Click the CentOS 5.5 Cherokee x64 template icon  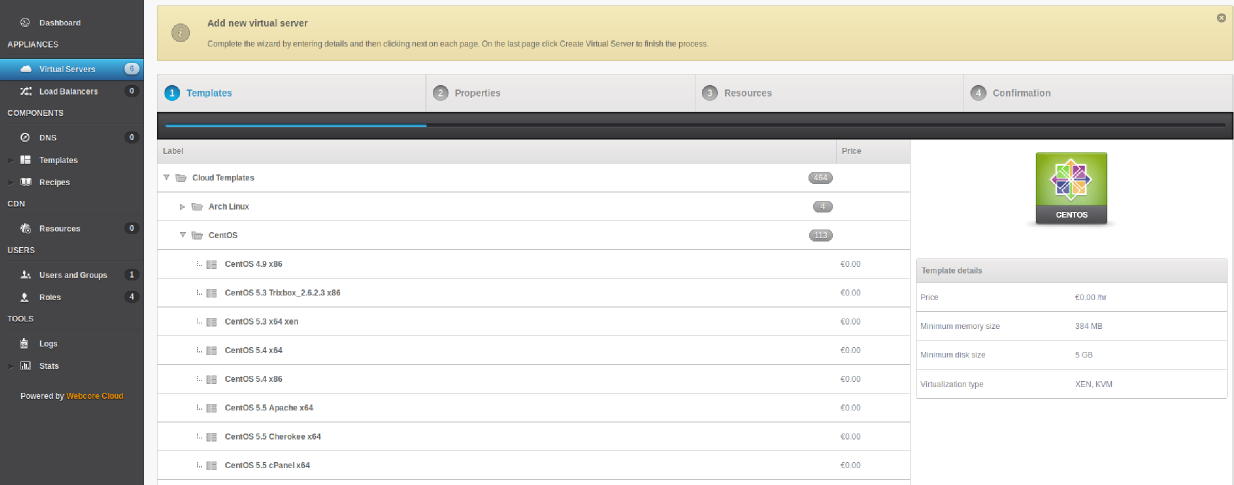click(211, 437)
